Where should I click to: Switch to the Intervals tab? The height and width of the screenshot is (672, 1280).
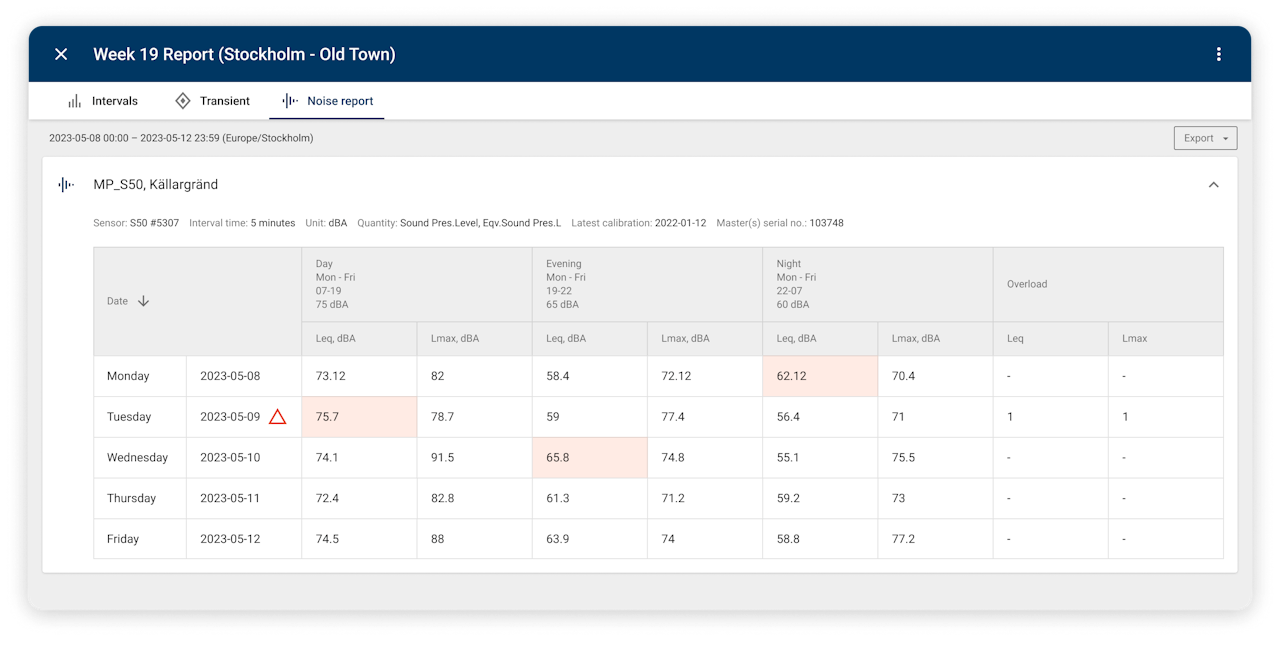pos(103,101)
